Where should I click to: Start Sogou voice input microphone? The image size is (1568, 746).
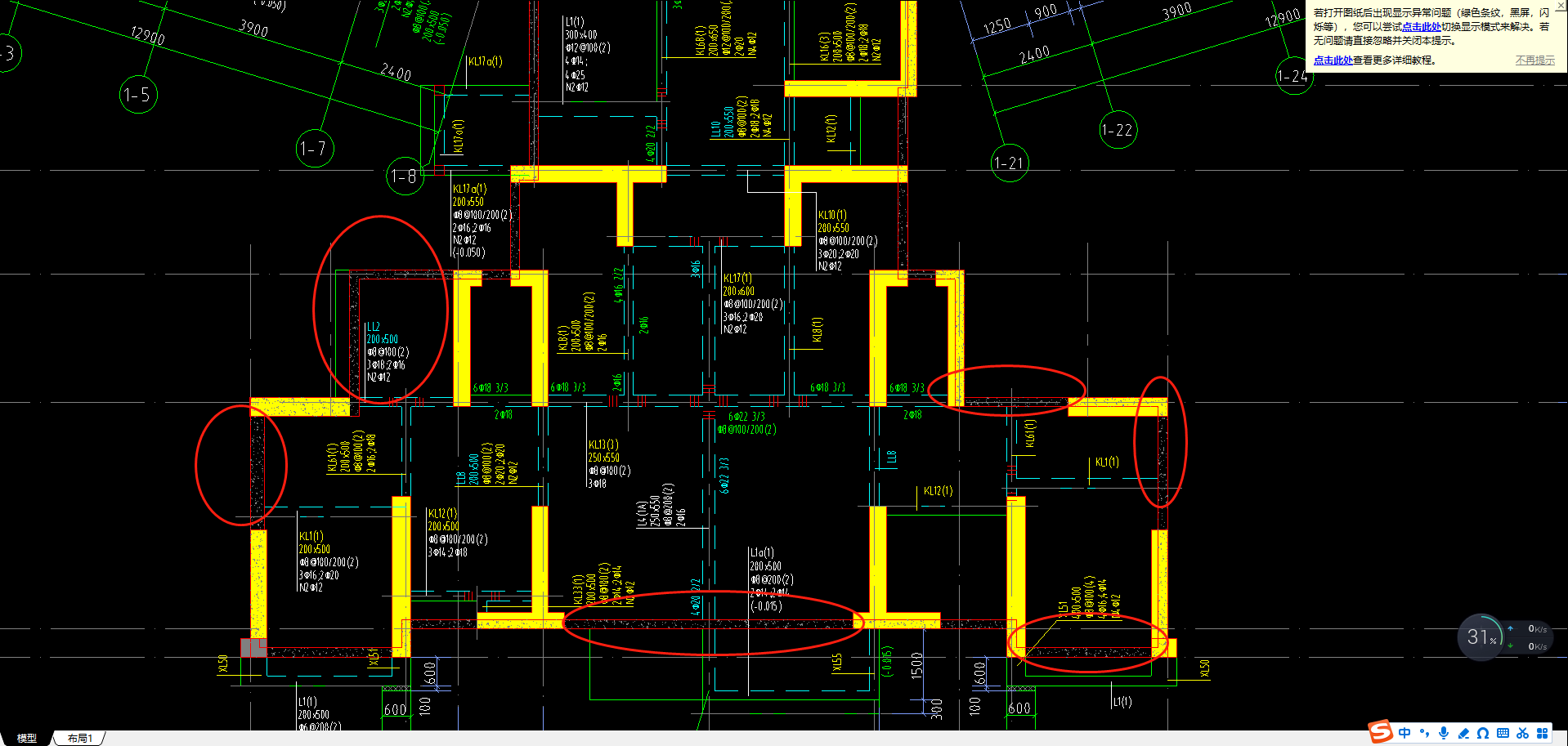point(1445,733)
